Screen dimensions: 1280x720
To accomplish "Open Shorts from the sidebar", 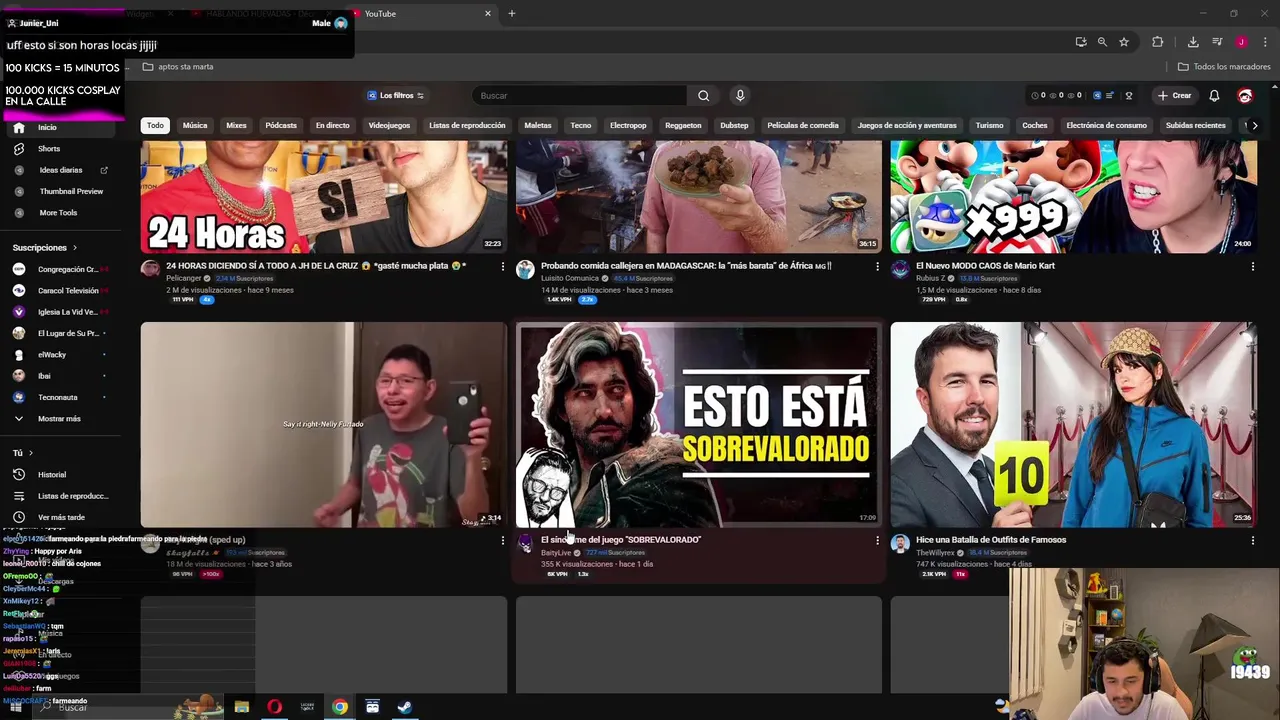I will click(48, 149).
